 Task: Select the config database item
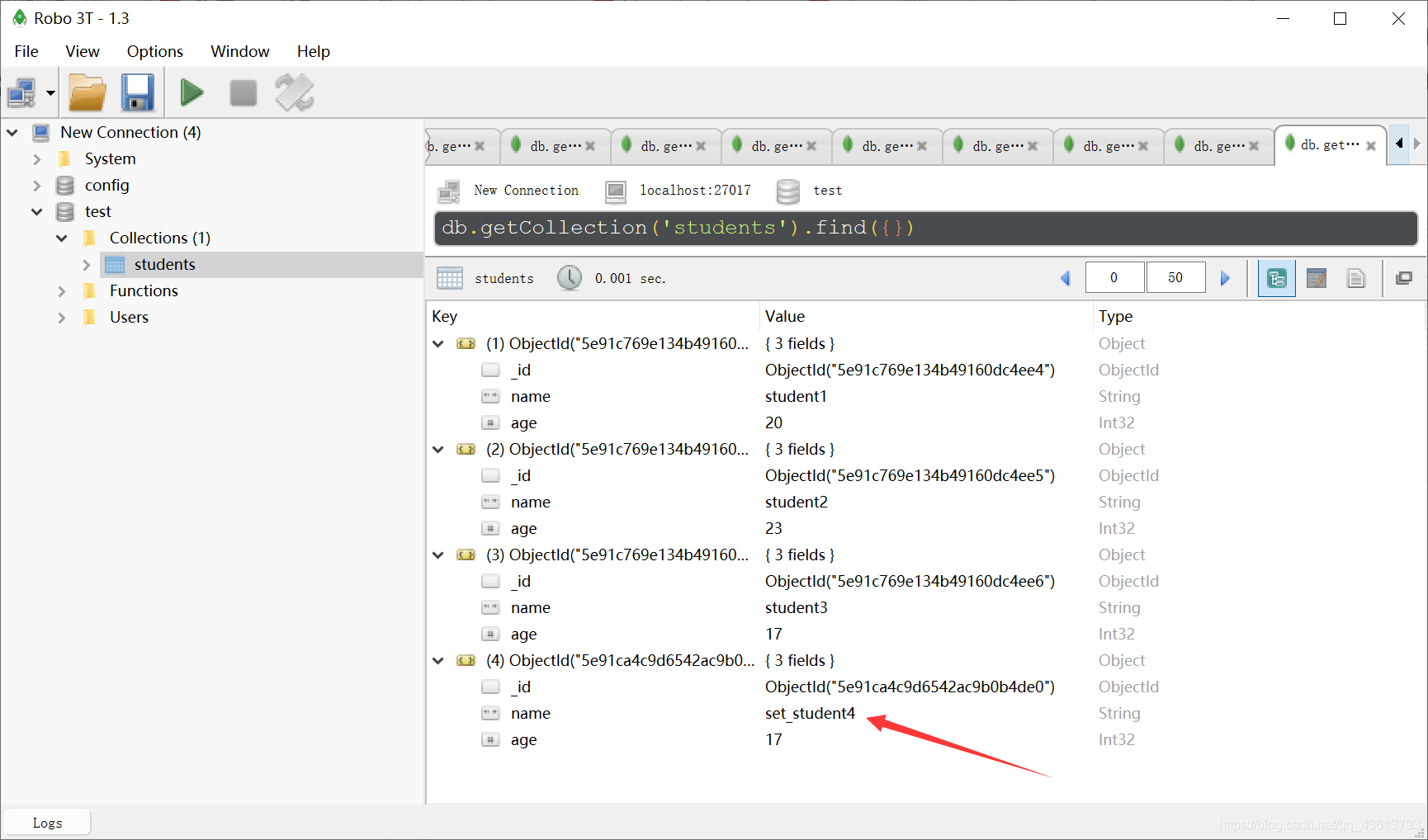click(x=107, y=185)
